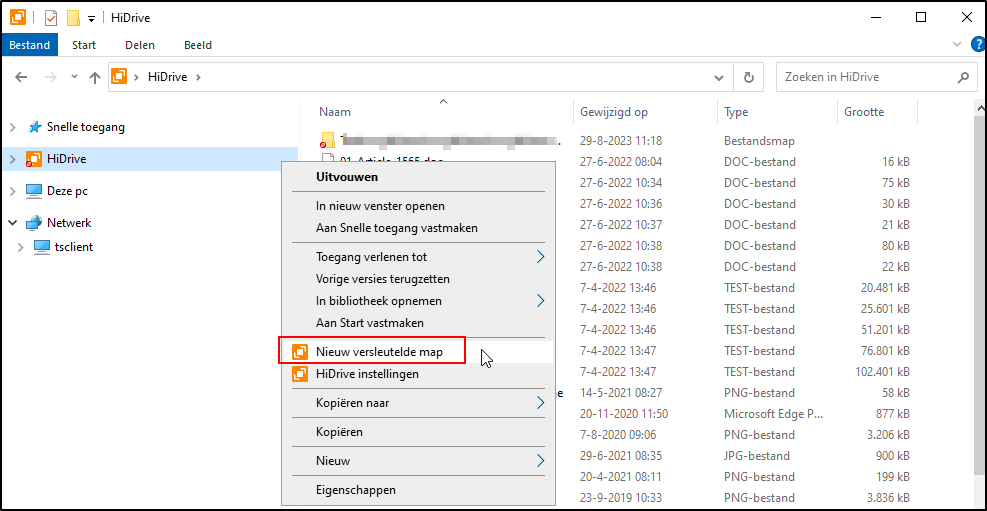Open the Kopiëren naar submenu
The width and height of the screenshot is (987, 511).
click(418, 403)
